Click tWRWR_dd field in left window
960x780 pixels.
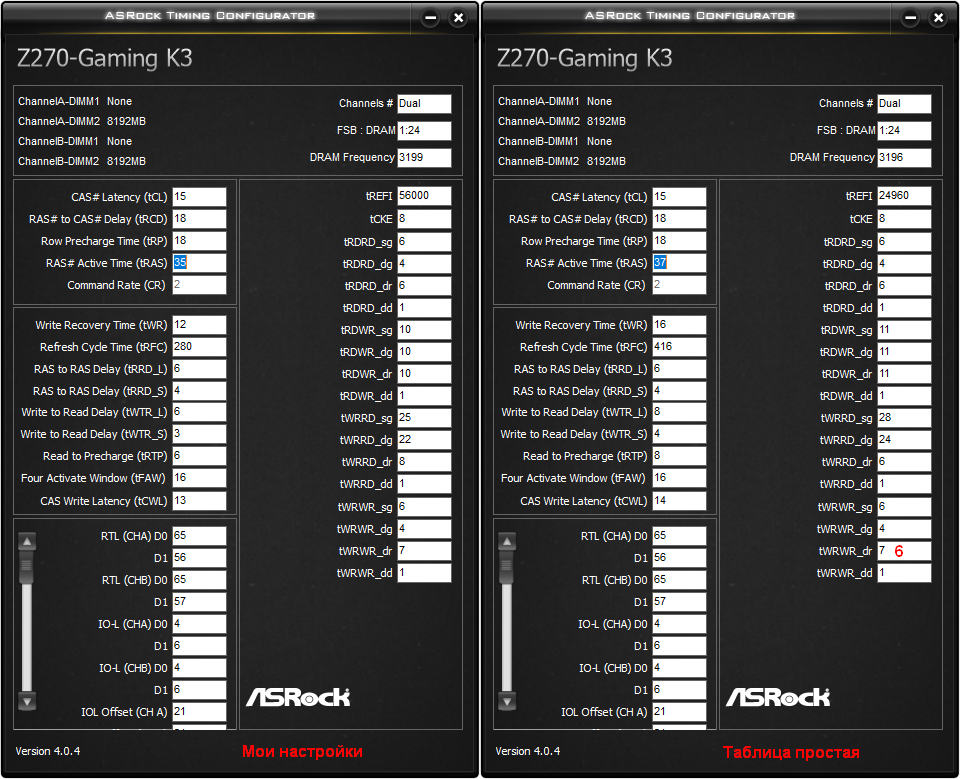pos(424,572)
